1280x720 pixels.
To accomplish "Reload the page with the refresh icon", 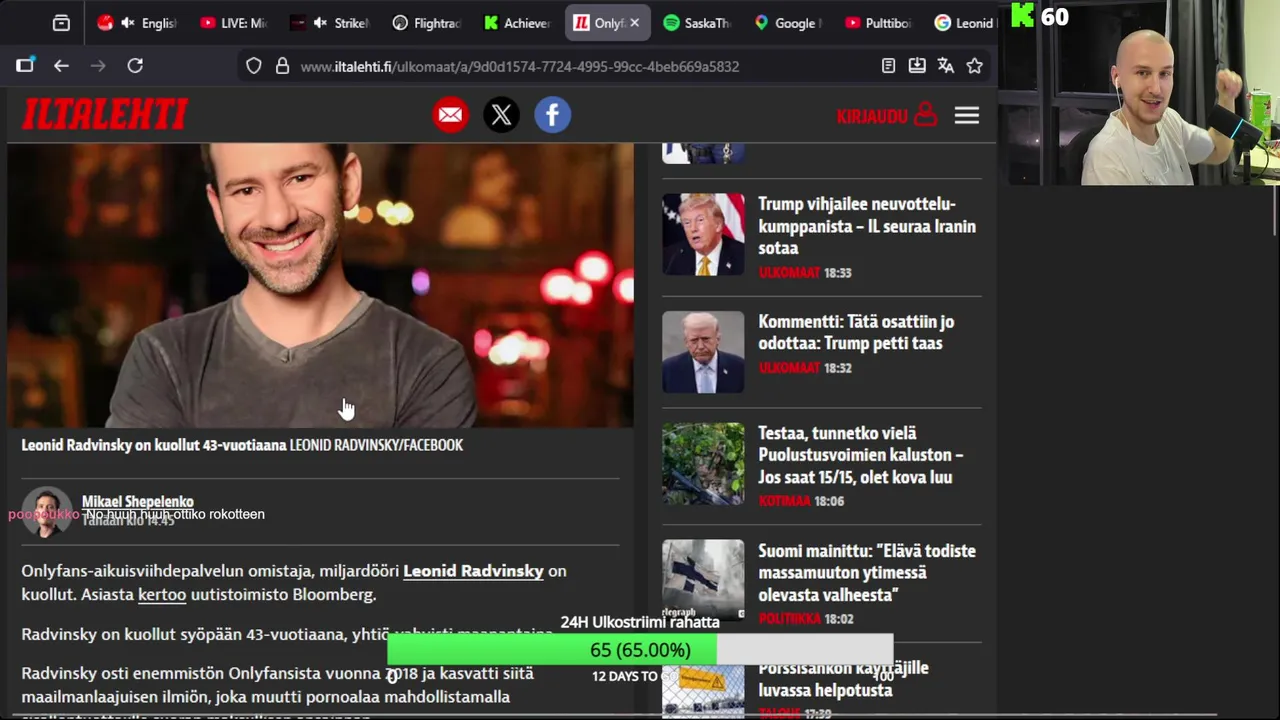I will pyautogui.click(x=135, y=66).
